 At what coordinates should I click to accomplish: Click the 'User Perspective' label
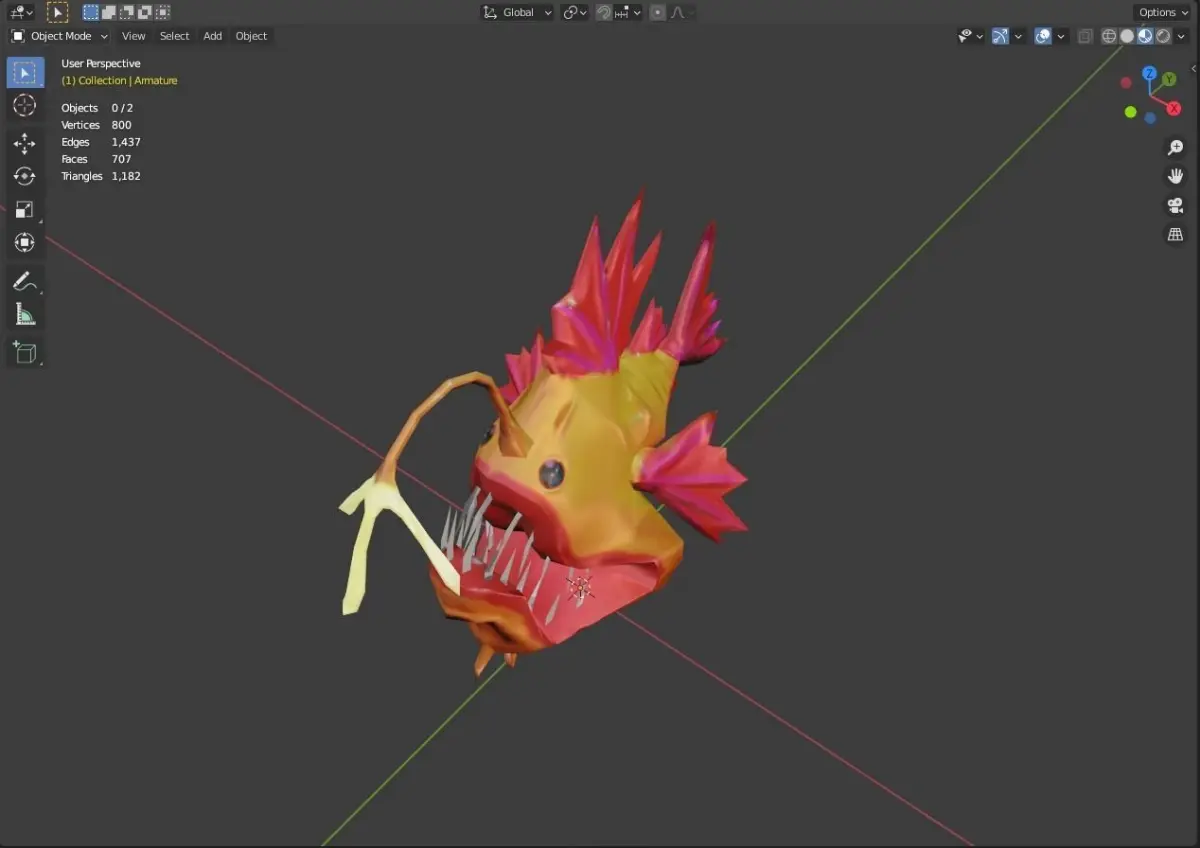[101, 63]
